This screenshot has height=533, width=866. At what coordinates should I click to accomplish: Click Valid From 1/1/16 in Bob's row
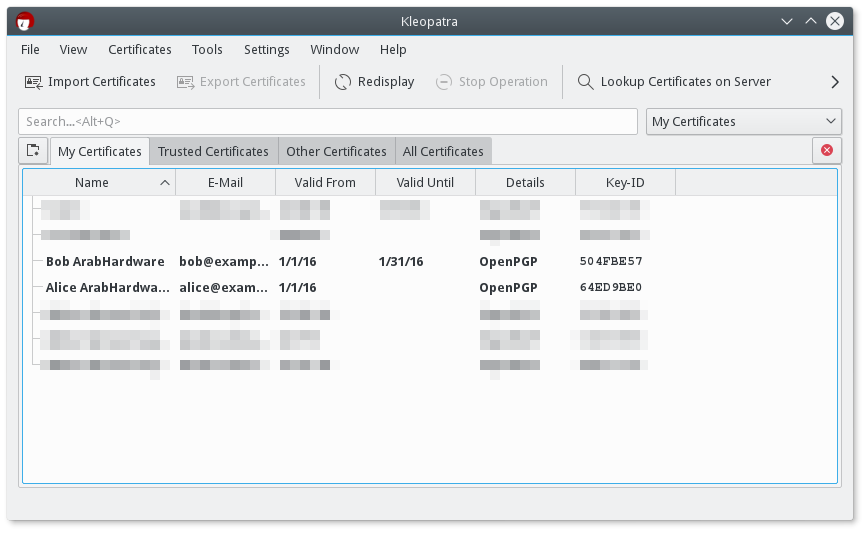297,262
